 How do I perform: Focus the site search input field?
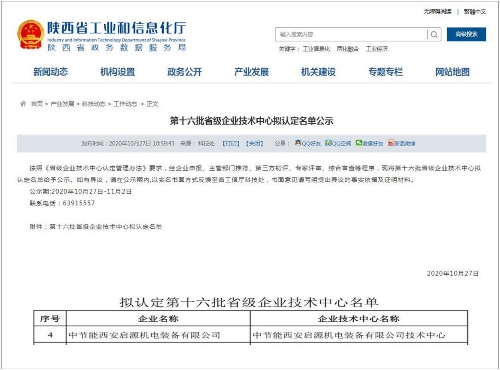point(351,34)
